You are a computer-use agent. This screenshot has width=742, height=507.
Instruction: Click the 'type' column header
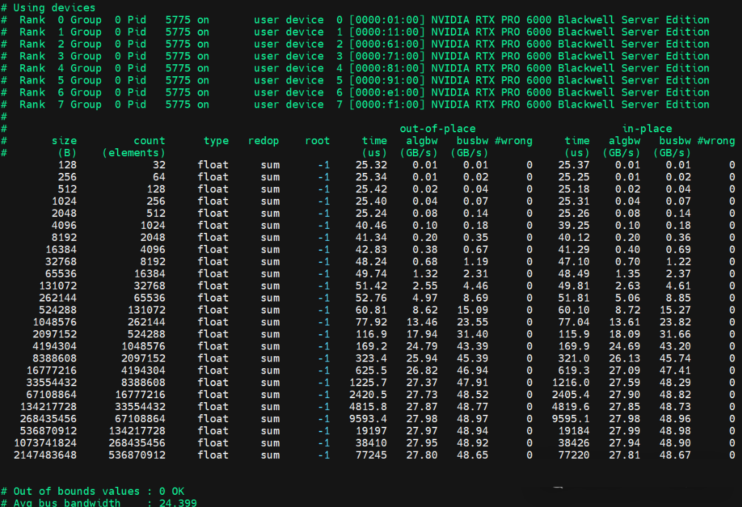[x=216, y=141]
